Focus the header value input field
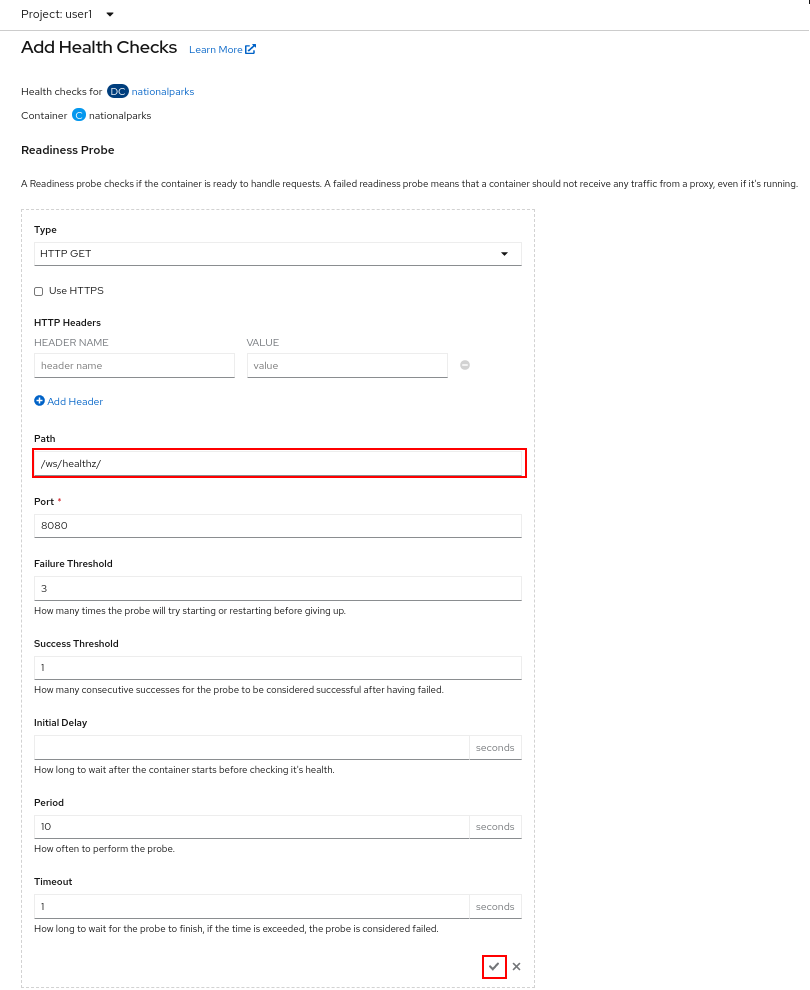The image size is (810, 990). (x=346, y=366)
